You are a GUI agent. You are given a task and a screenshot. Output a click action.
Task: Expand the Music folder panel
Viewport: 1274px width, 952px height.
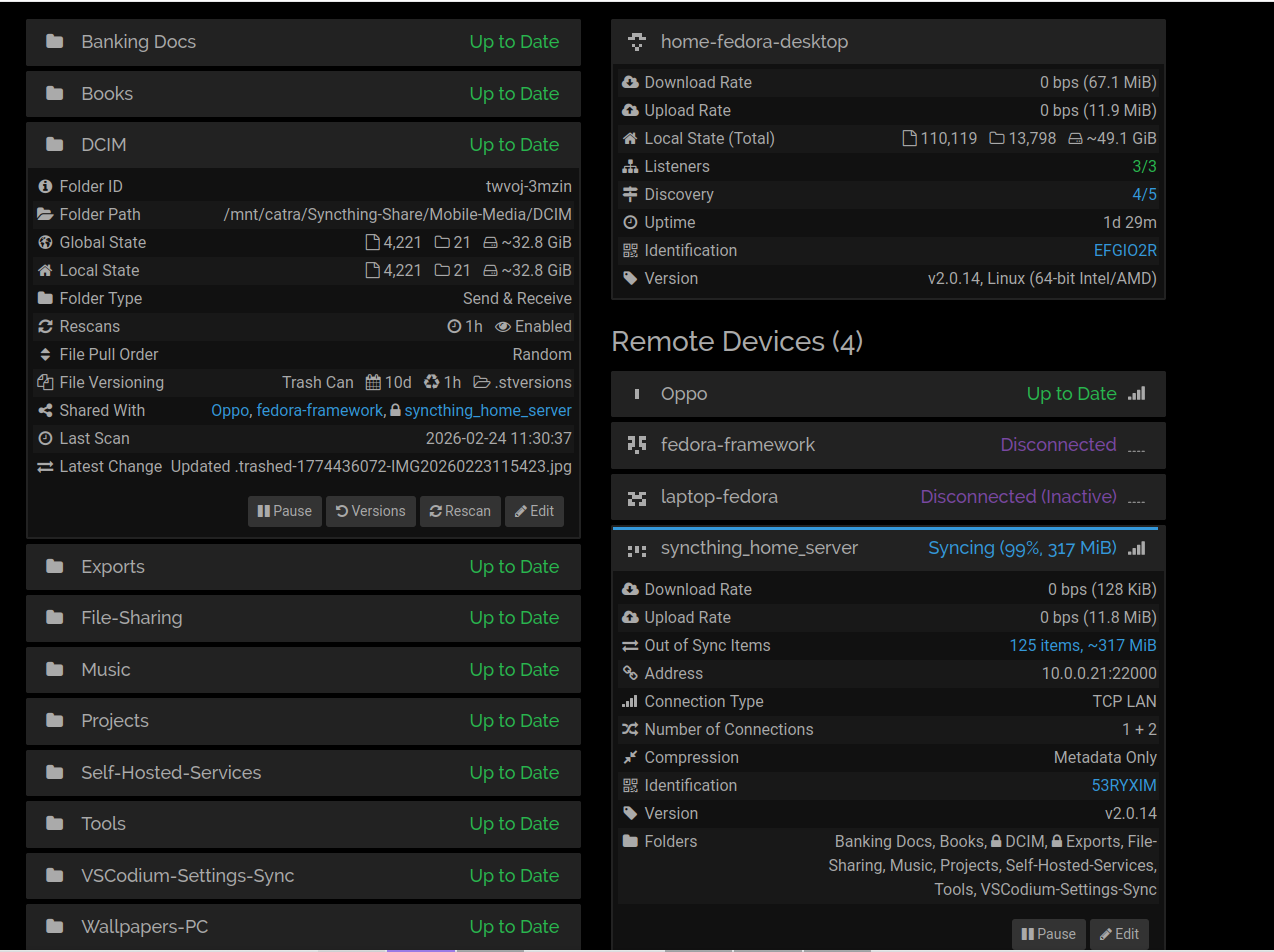click(303, 670)
